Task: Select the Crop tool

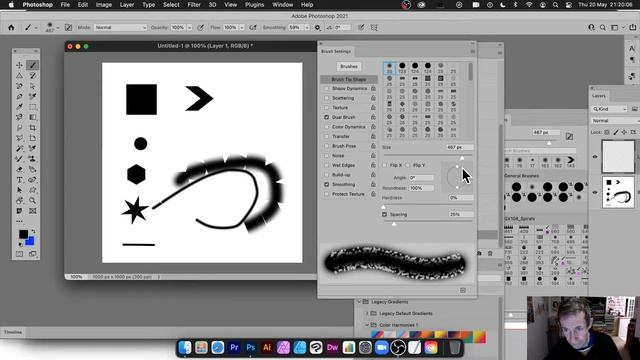Action: click(33, 128)
